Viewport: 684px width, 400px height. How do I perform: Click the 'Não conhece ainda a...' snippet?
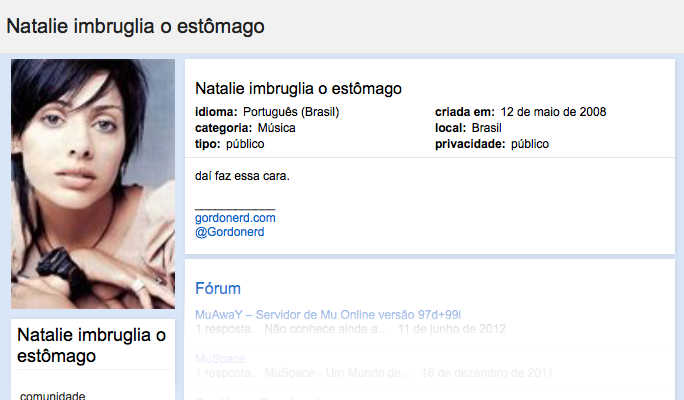point(325,328)
